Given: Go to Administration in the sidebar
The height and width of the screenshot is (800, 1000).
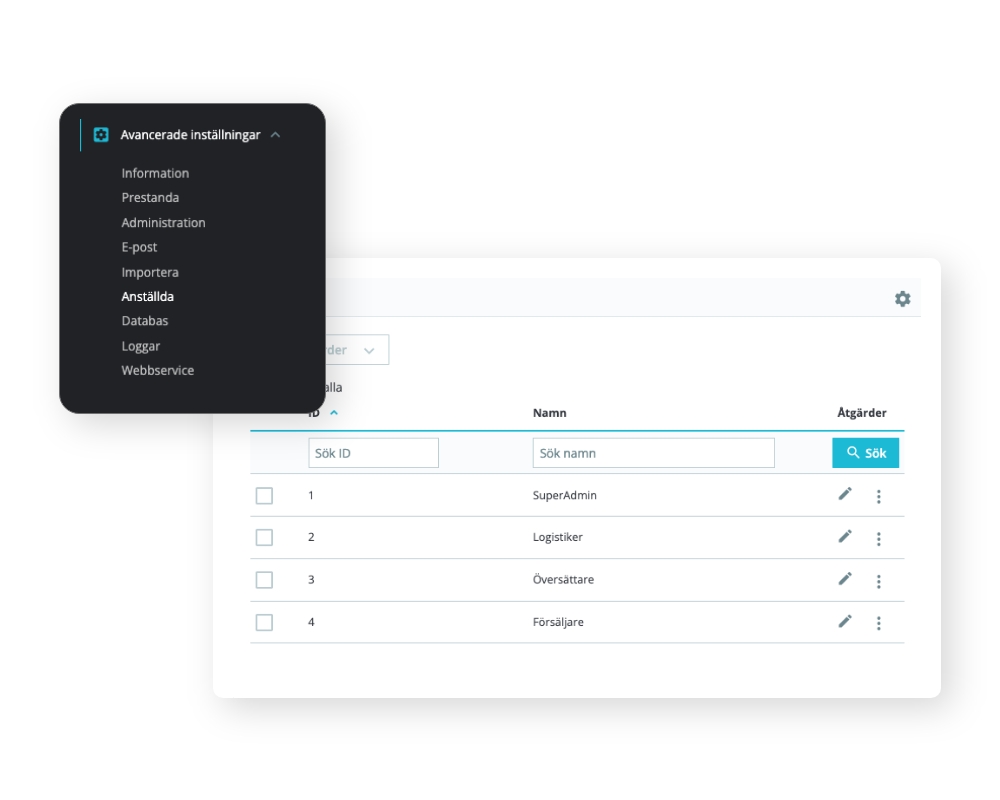Looking at the screenshot, I should tap(163, 223).
